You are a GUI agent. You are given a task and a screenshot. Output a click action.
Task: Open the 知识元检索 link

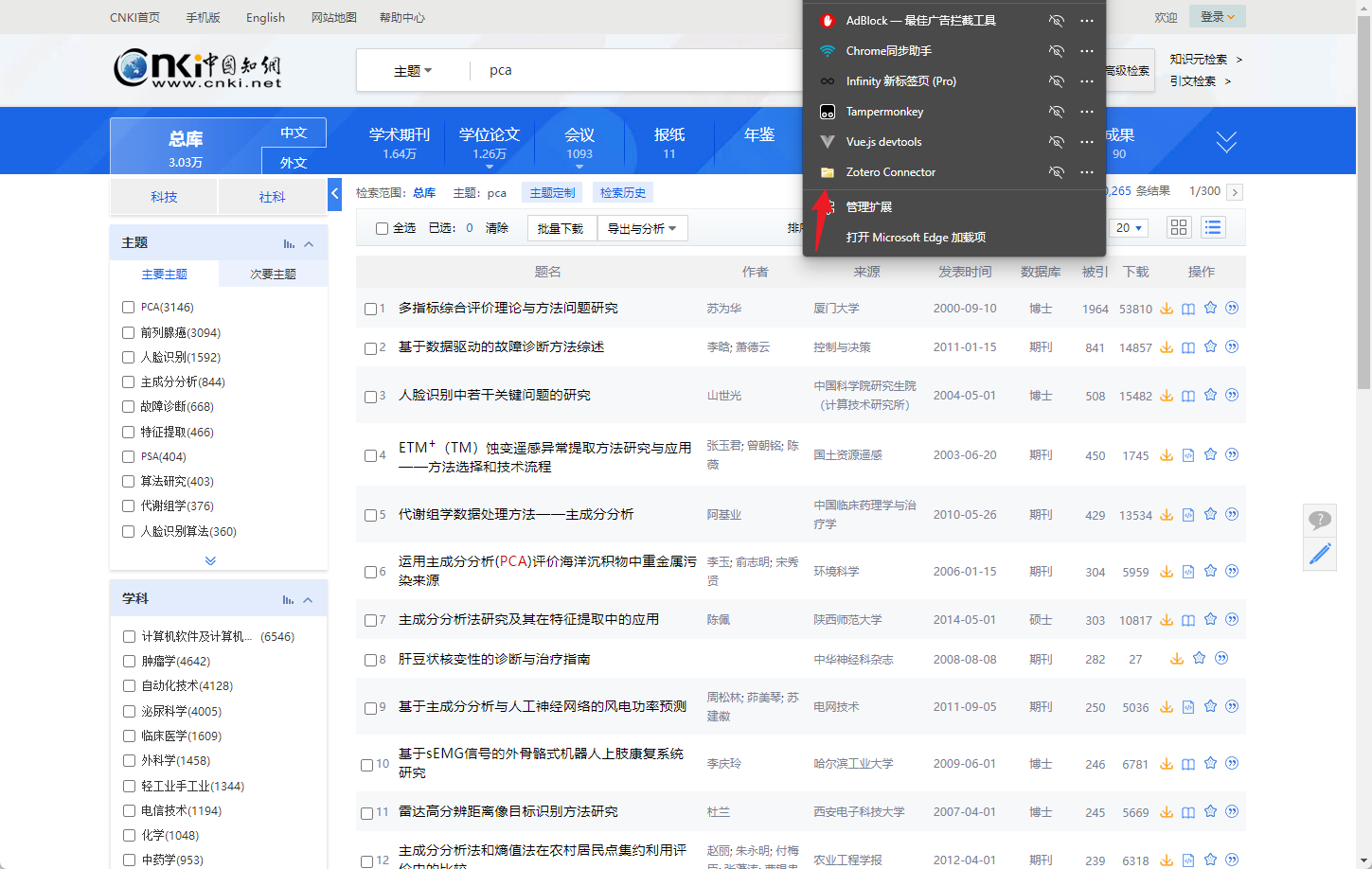click(x=1198, y=59)
